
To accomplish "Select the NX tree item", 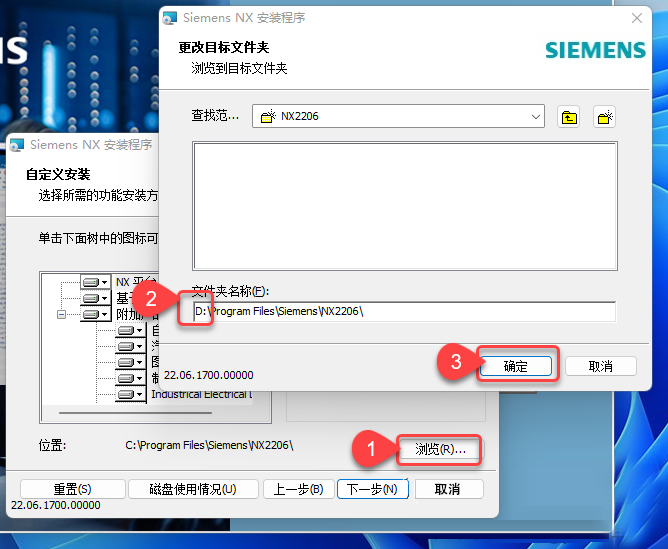I will 136,282.
